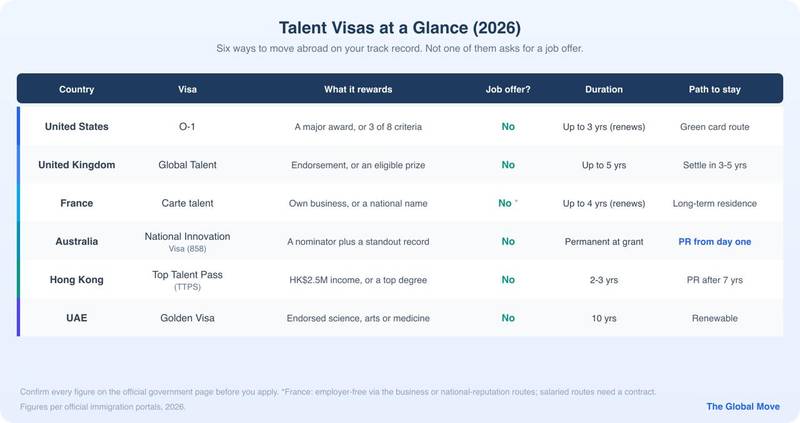Click the O-1 visa cell
This screenshot has height=423, width=800.
tap(187, 127)
